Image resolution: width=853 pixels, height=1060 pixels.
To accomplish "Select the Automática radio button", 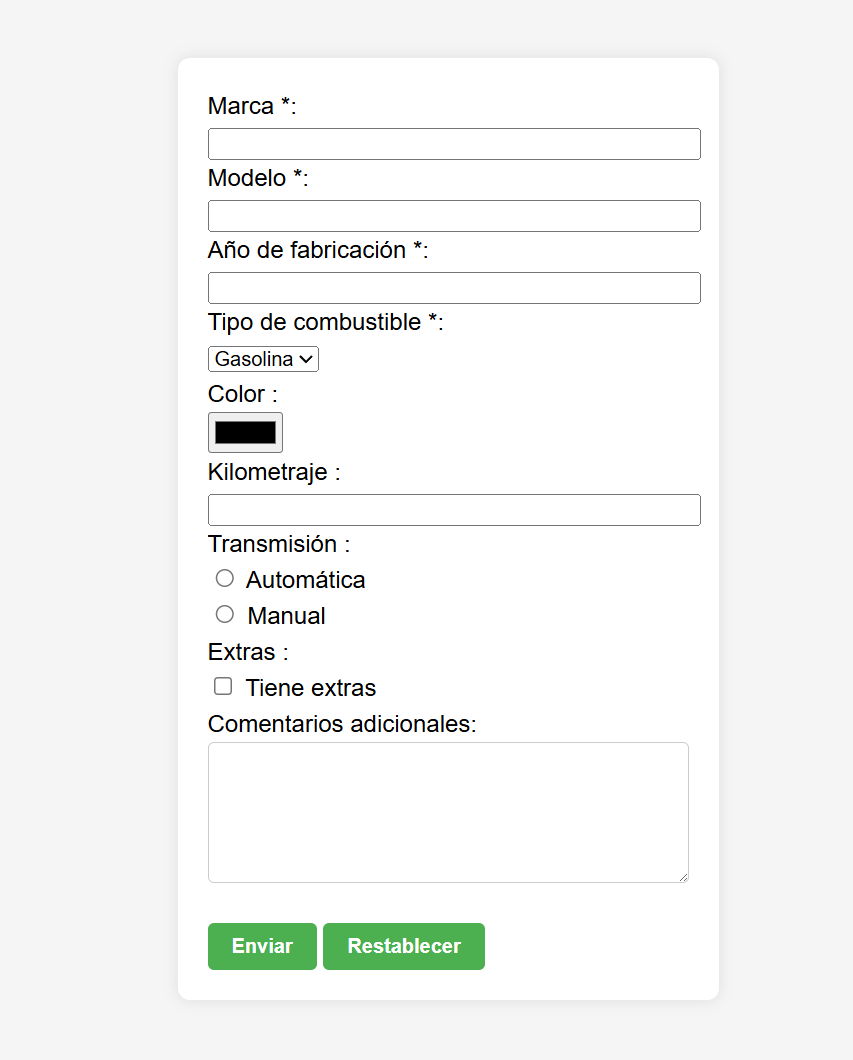I will point(225,578).
